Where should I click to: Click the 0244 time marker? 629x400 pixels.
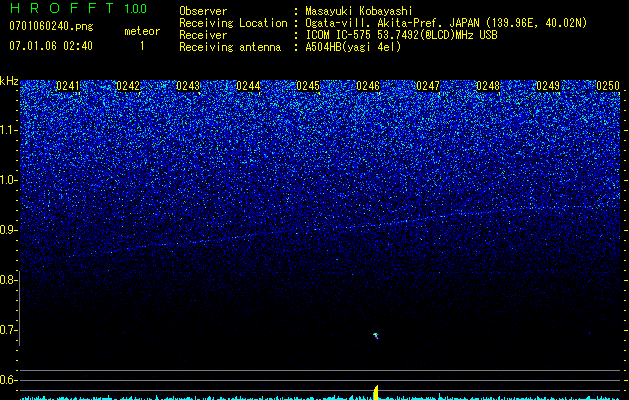pyautogui.click(x=248, y=86)
